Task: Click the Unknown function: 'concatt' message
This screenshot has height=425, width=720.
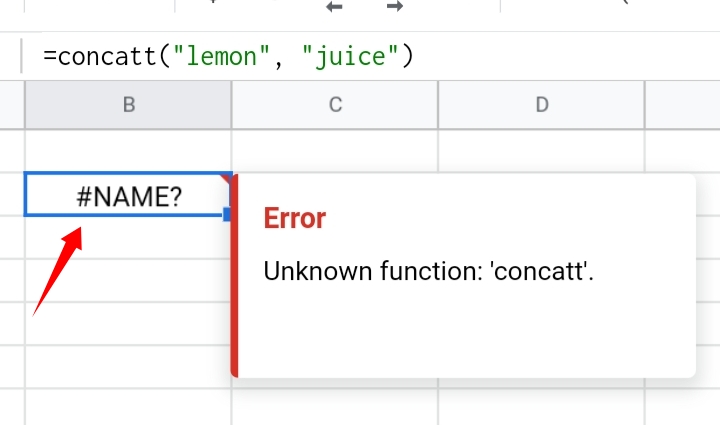Action: pos(428,271)
